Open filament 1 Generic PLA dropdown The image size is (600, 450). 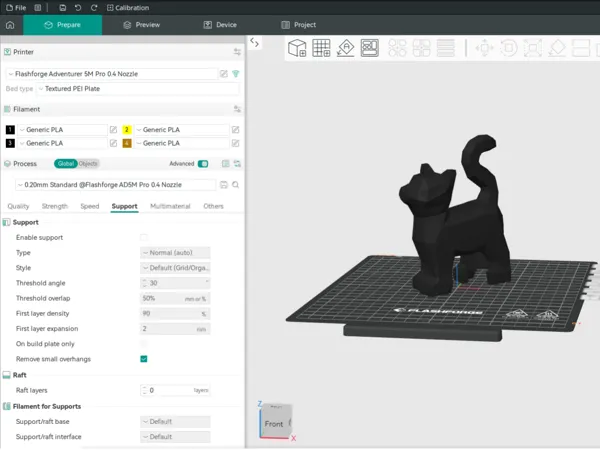pos(62,130)
